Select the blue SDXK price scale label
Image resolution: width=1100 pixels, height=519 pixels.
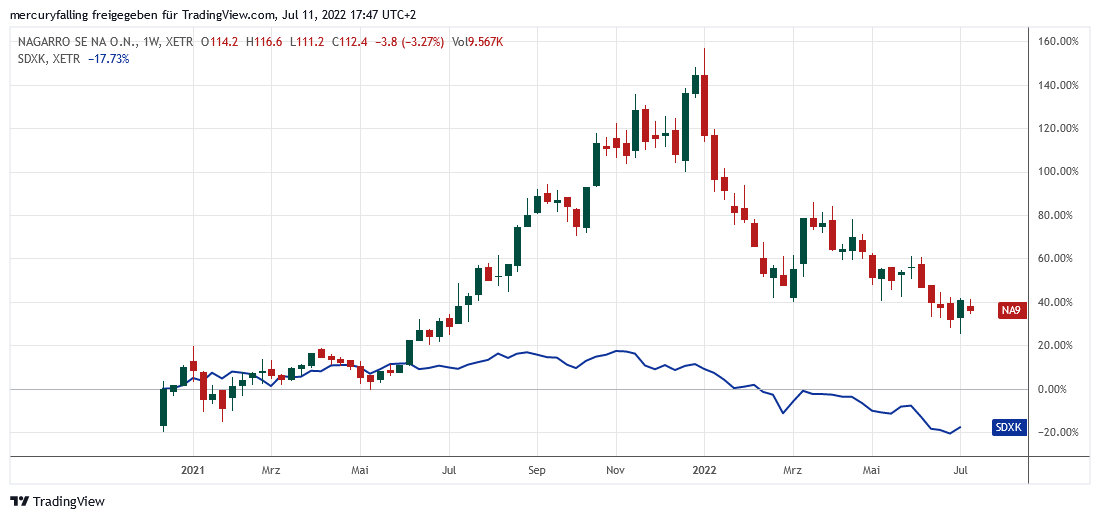point(1009,427)
